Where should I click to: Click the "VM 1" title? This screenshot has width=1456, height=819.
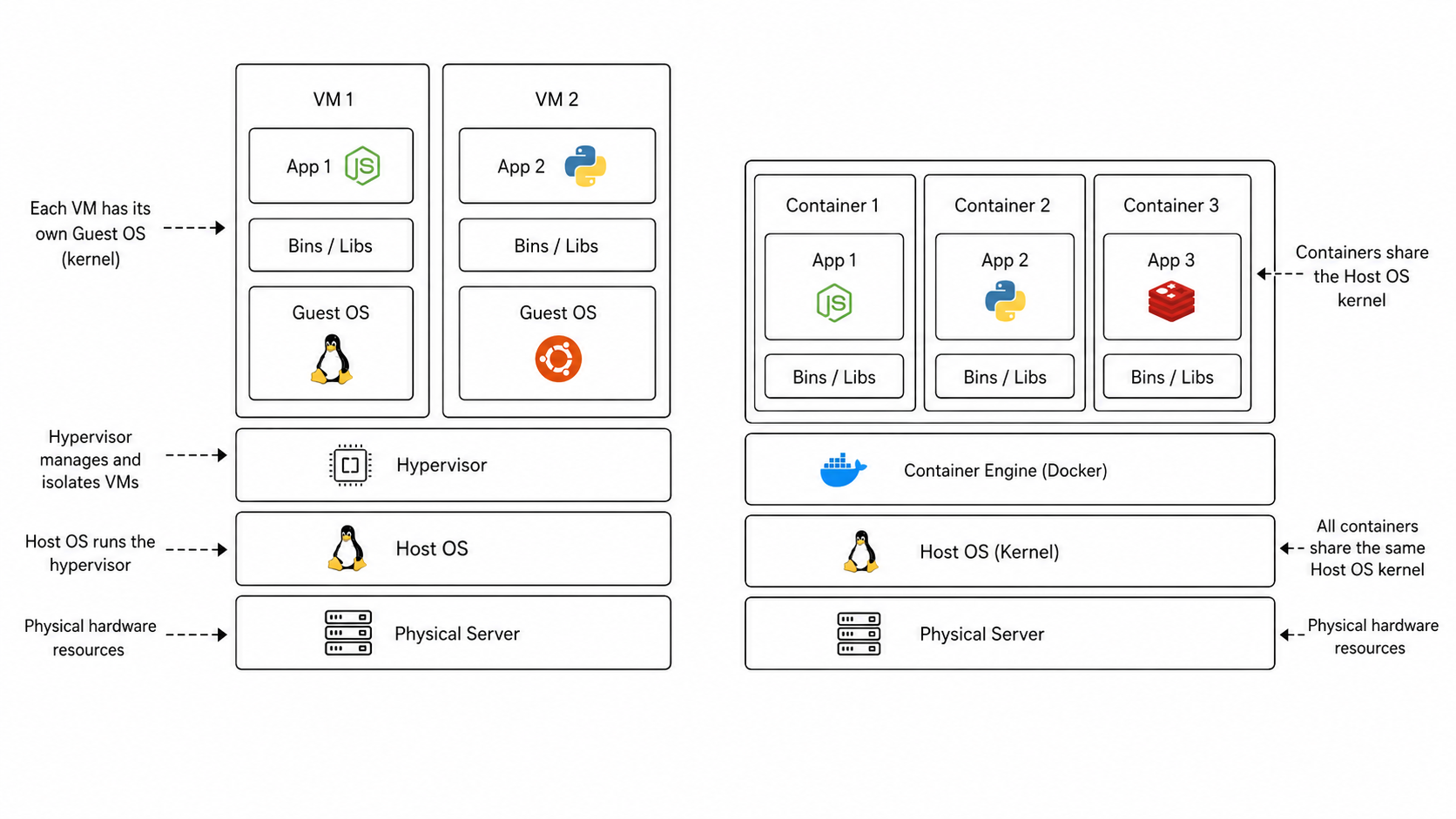coord(334,99)
